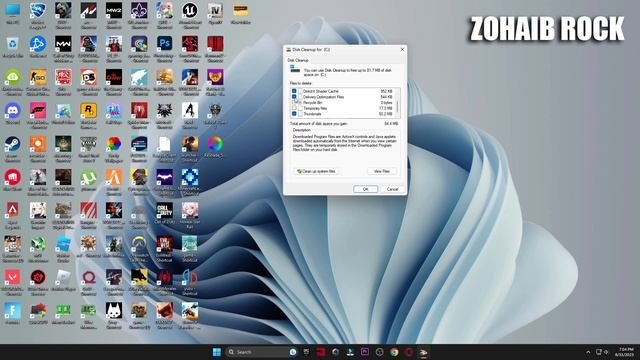Select the Temporary files list row

[344, 108]
